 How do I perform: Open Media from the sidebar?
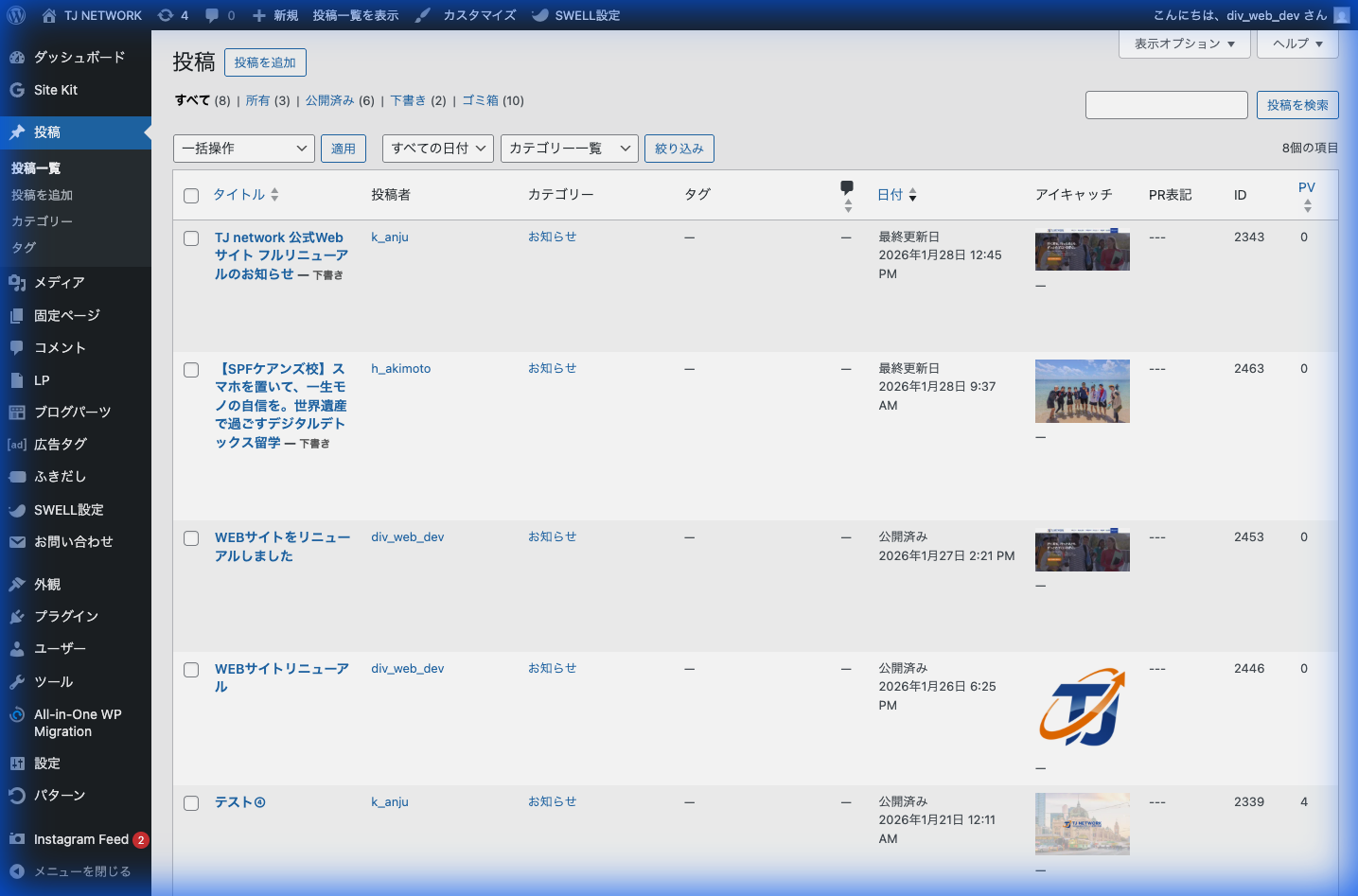59,282
